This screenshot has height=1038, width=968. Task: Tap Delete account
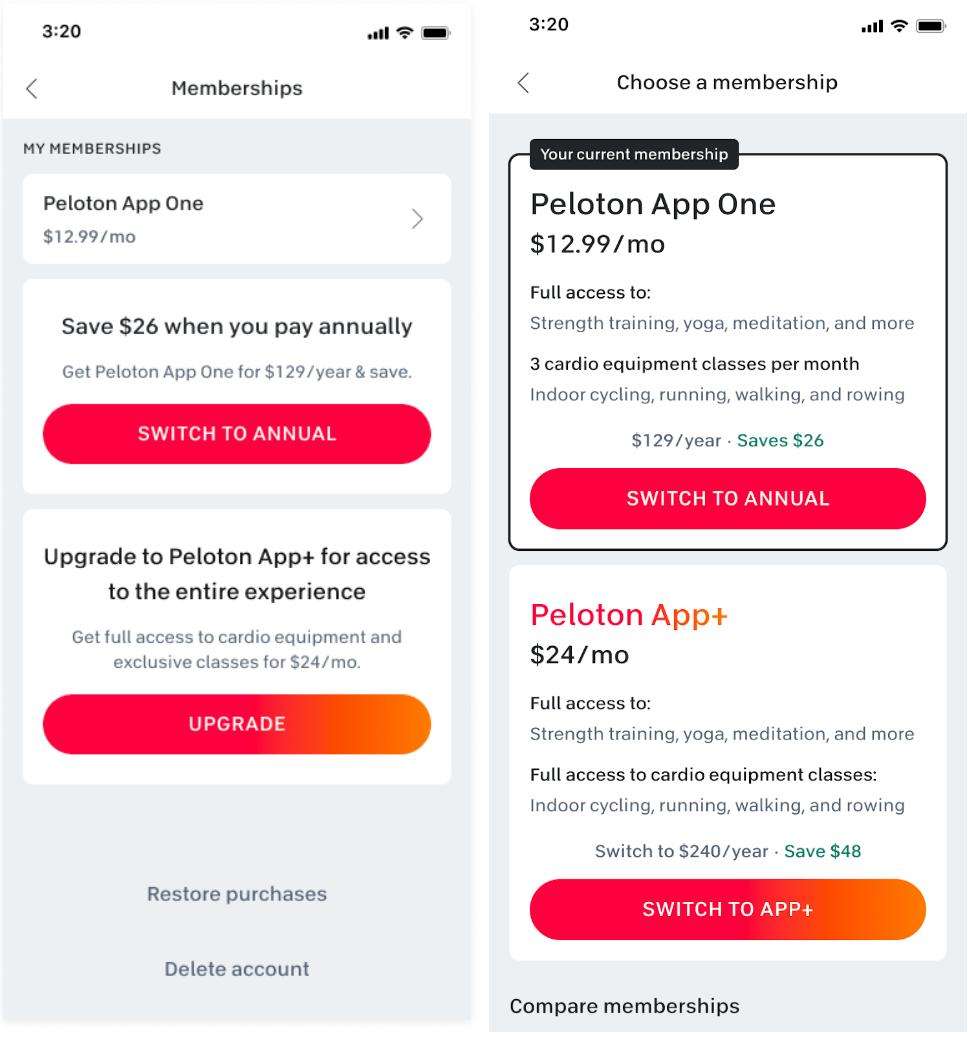click(237, 969)
